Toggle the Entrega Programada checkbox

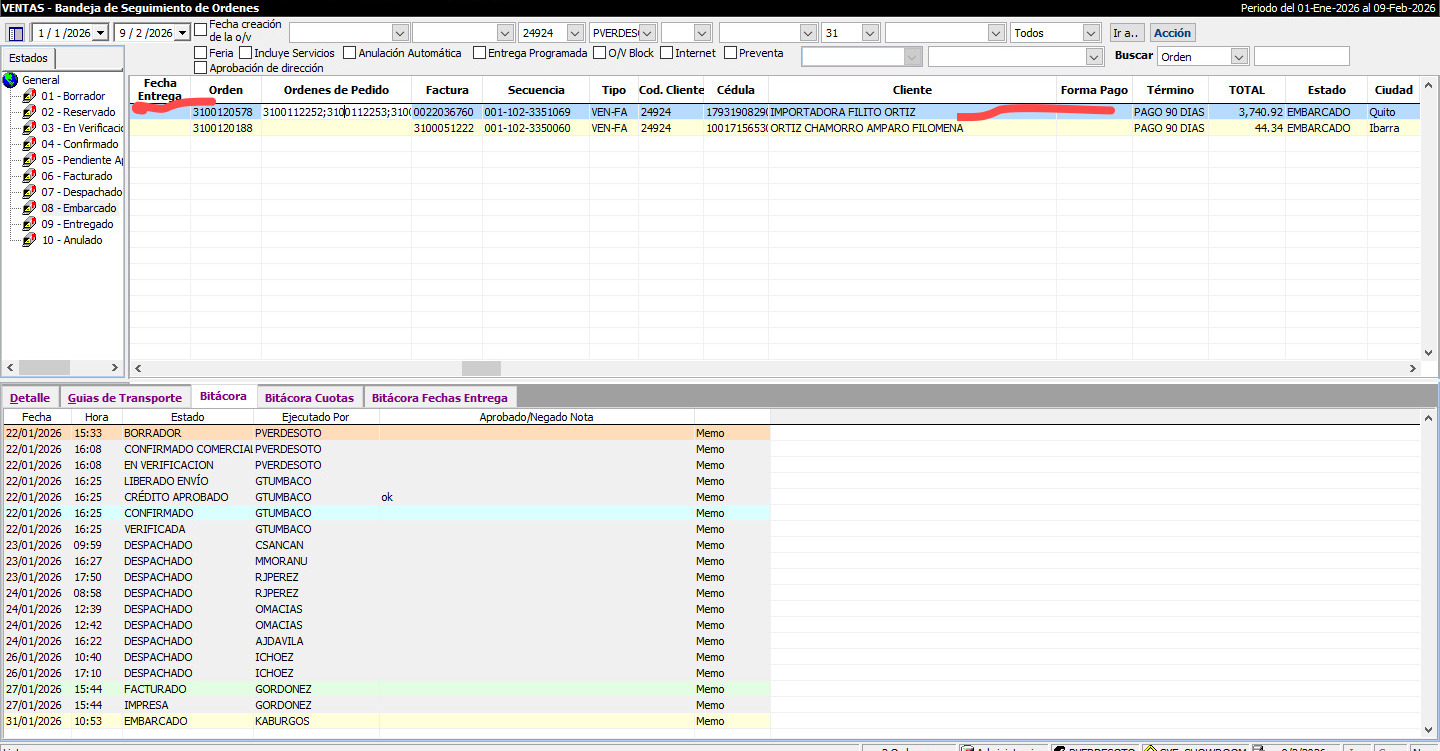coord(480,53)
